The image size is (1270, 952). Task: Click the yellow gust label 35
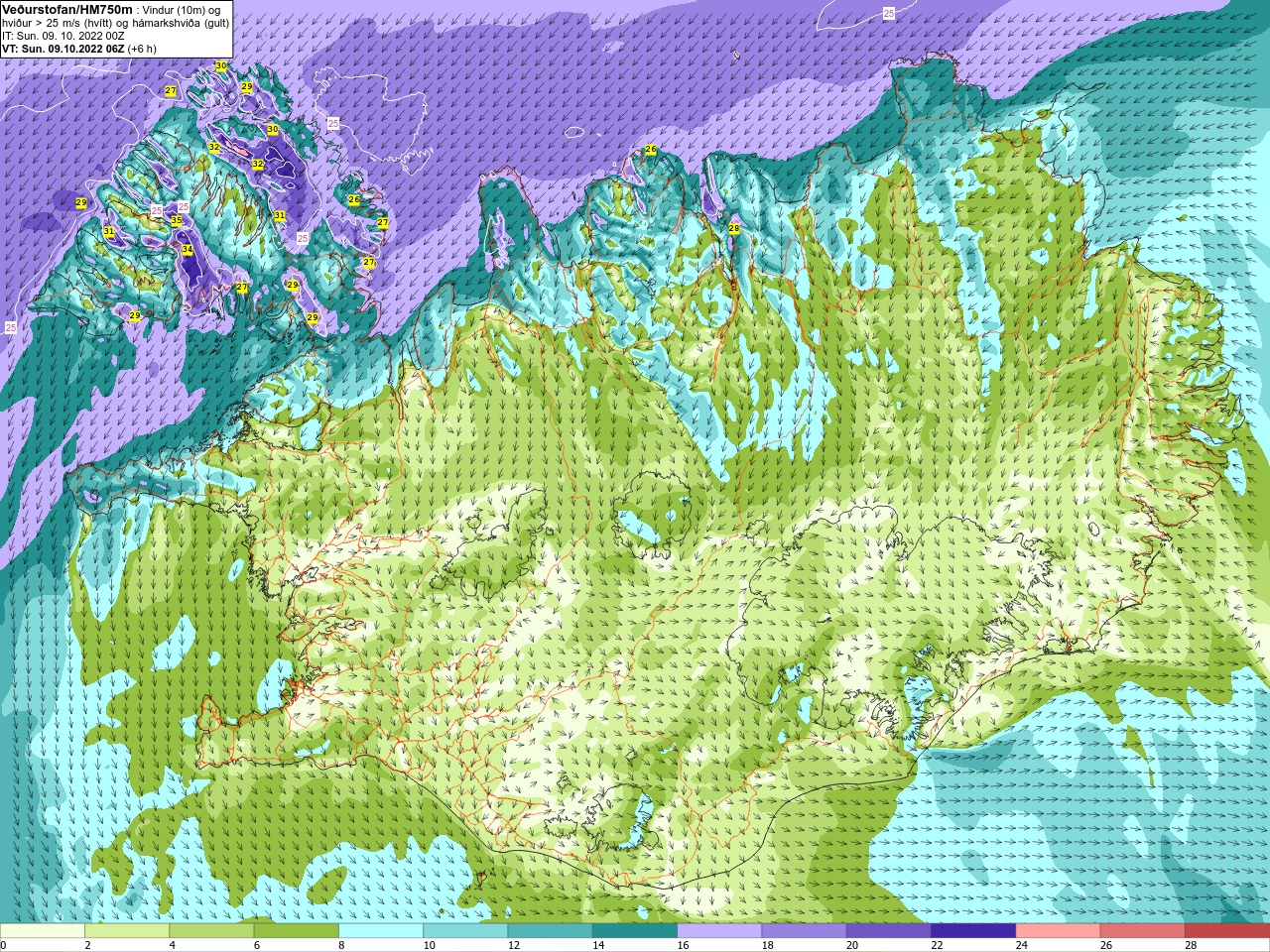[176, 220]
